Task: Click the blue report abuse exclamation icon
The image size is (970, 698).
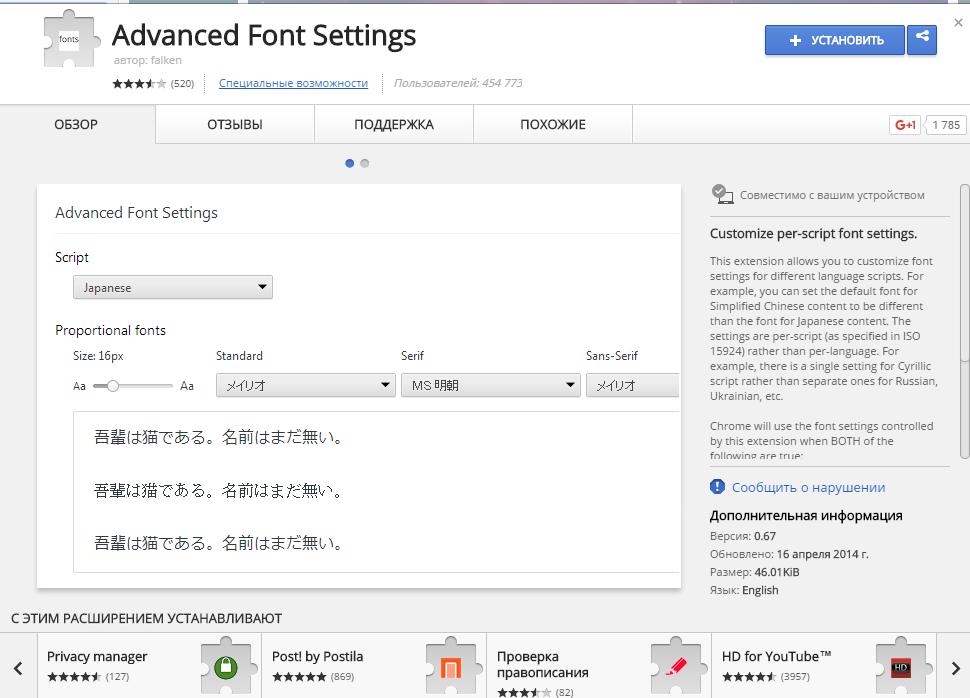Action: (717, 487)
